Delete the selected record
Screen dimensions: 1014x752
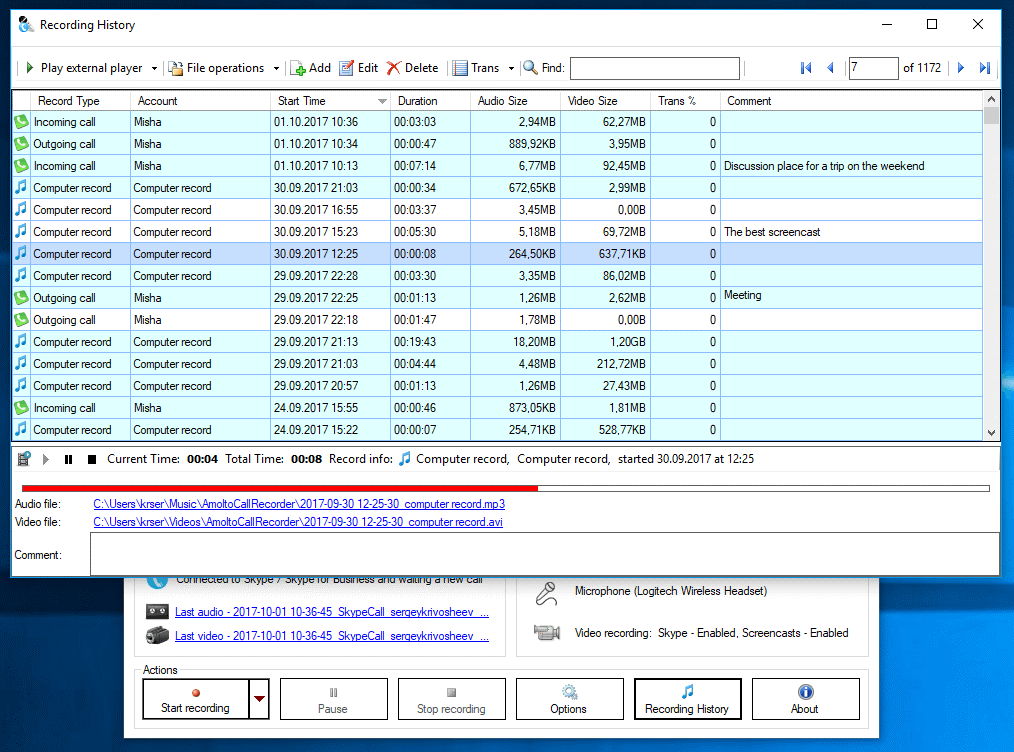pyautogui.click(x=413, y=68)
